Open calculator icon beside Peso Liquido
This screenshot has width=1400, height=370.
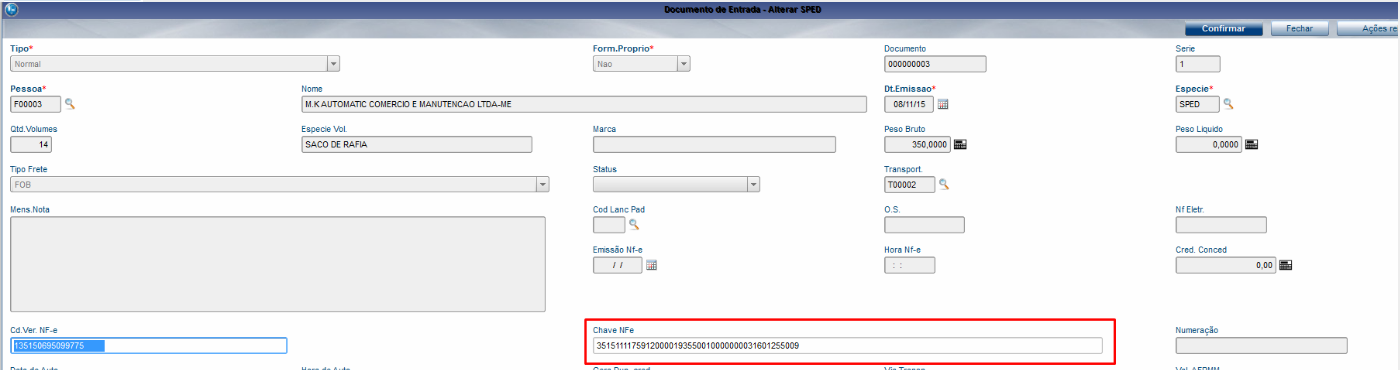[x=1251, y=144]
